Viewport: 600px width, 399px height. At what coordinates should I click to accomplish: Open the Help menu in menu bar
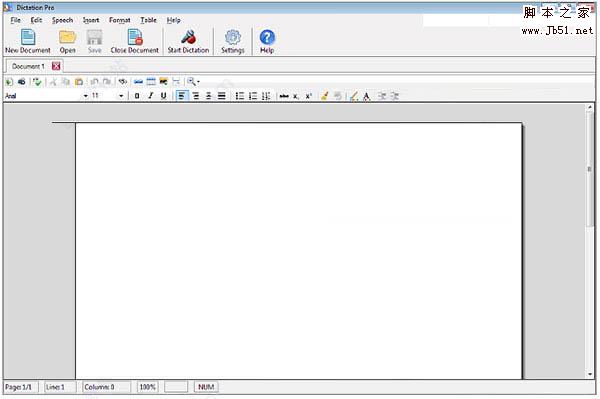tap(173, 20)
